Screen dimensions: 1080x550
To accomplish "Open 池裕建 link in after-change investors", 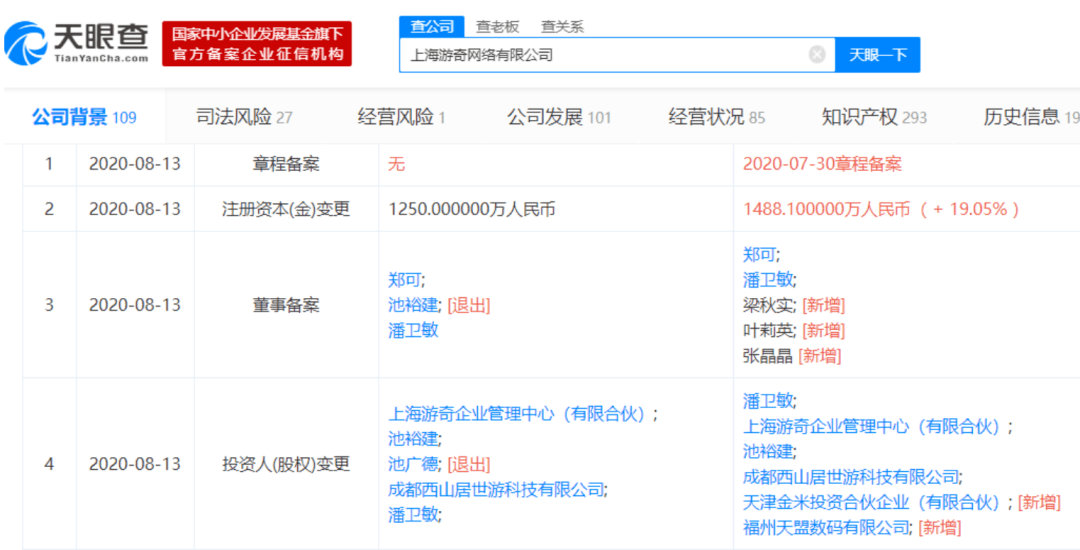I will 769,452.
